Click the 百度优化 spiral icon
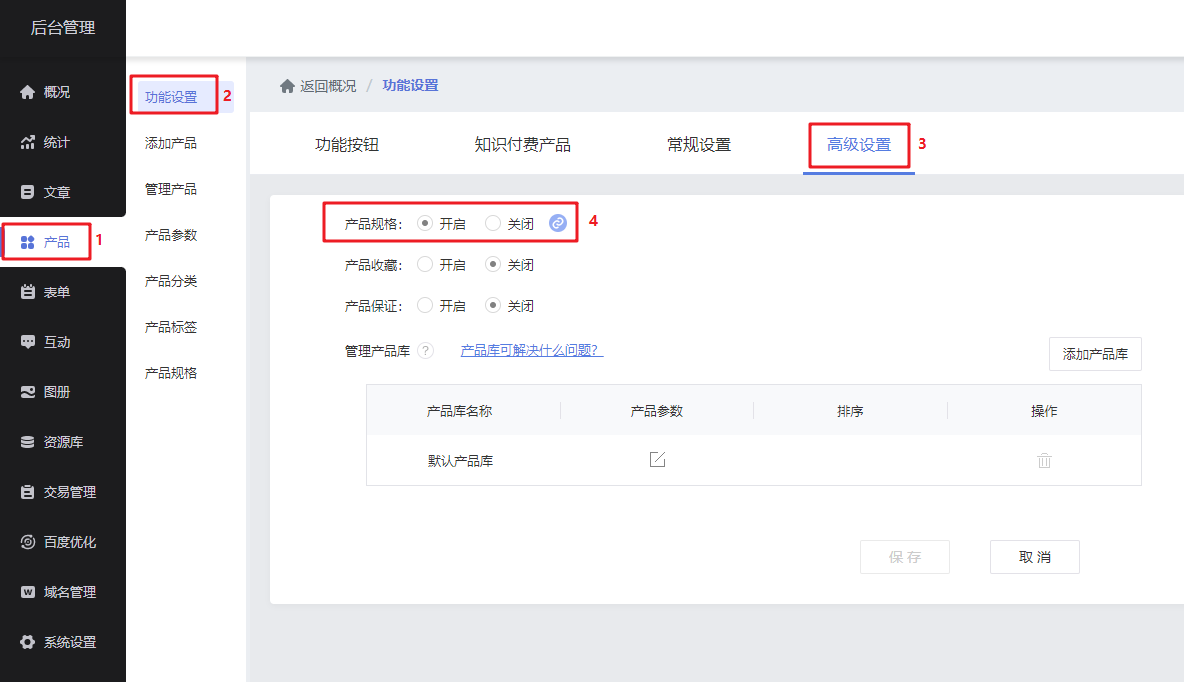 click(27, 542)
